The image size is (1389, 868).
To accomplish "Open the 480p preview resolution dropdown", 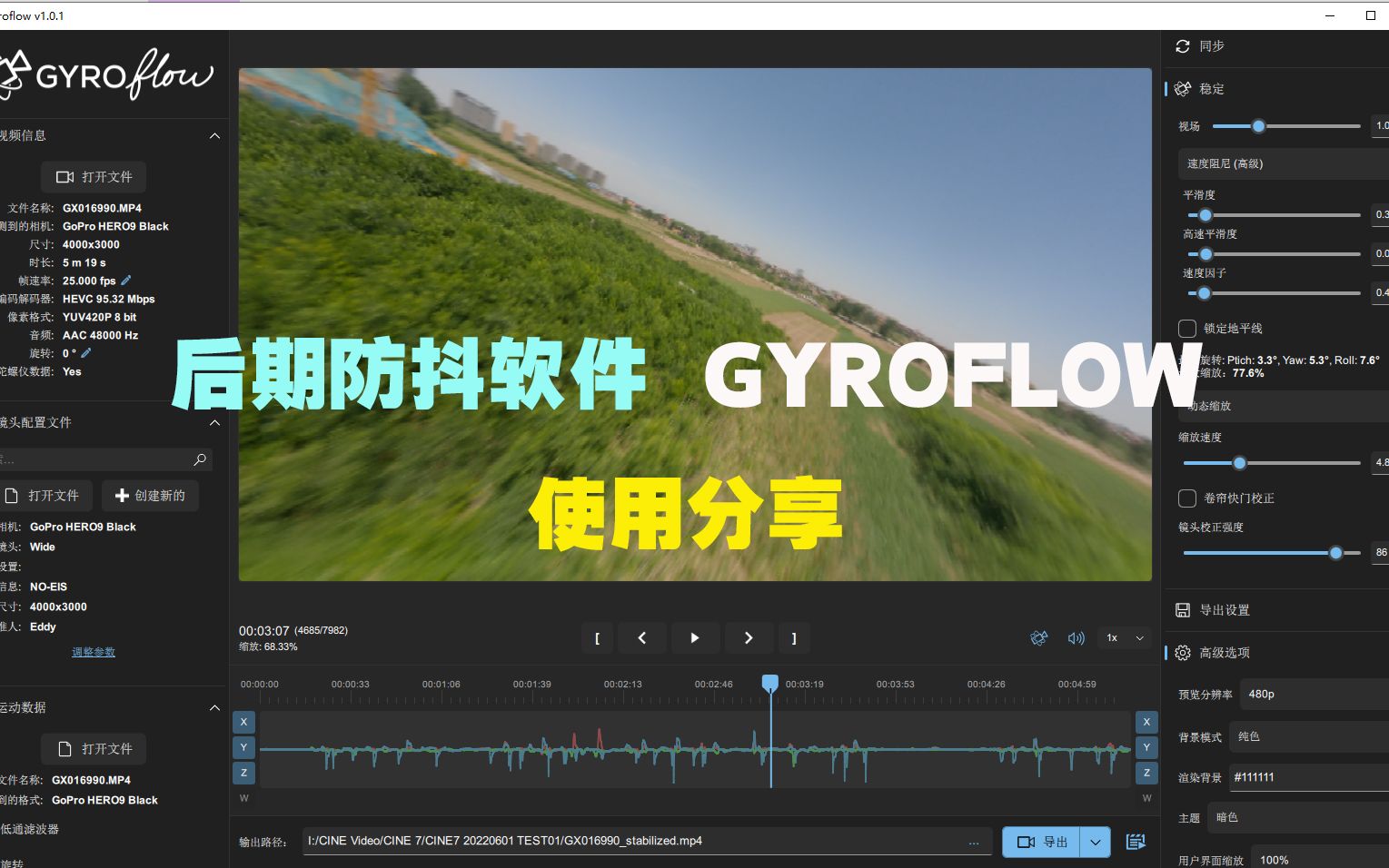I will click(1315, 695).
